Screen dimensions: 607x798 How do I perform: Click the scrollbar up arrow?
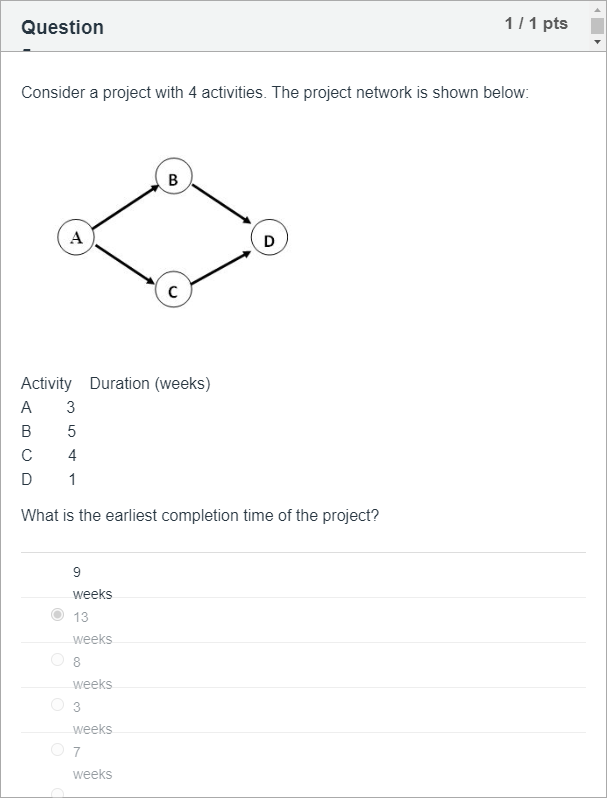(597, 10)
